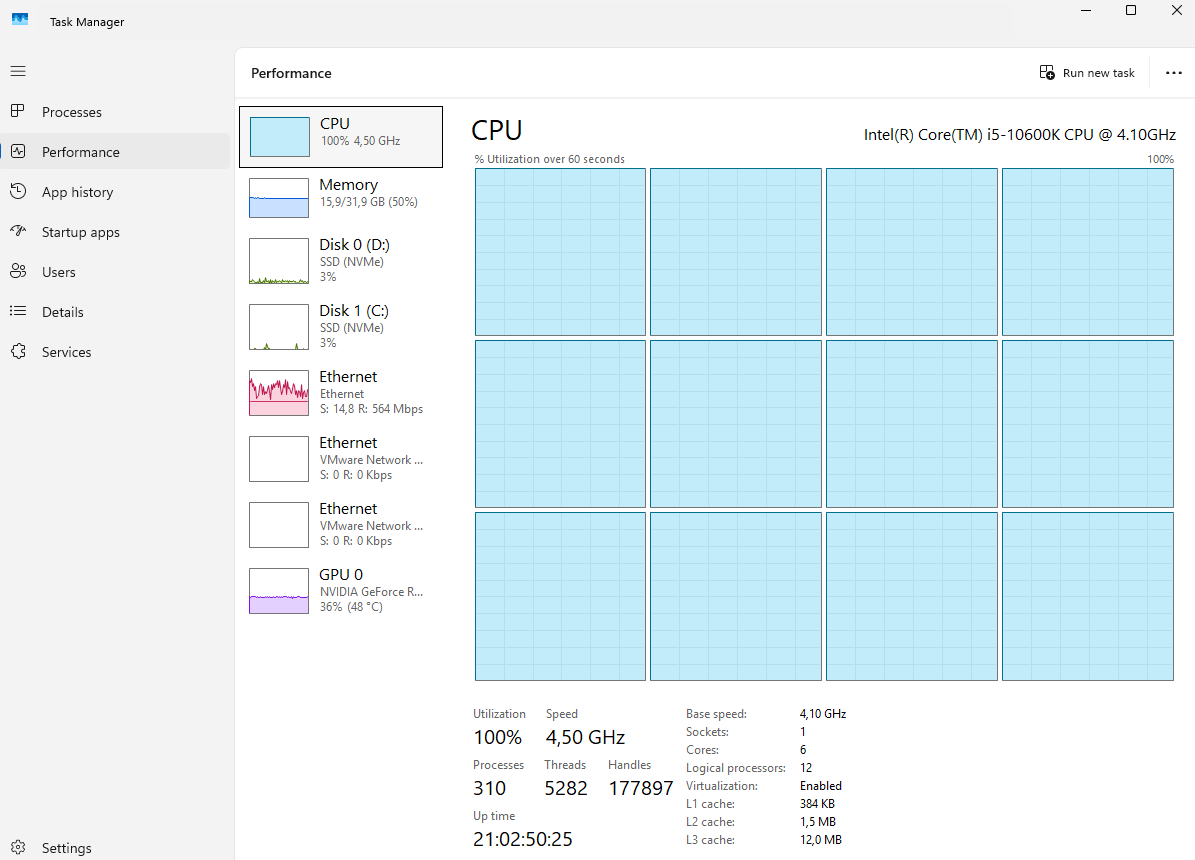
Task: Select the GPU 0 NVIDIA GeForce entry
Action: pos(341,591)
